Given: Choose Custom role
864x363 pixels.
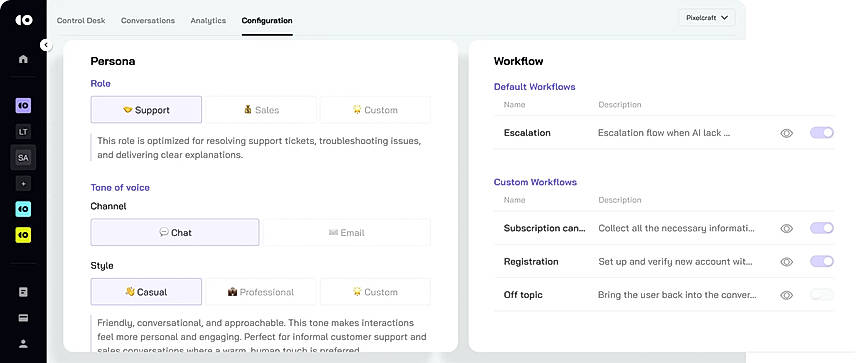Looking at the screenshot, I should click(375, 110).
